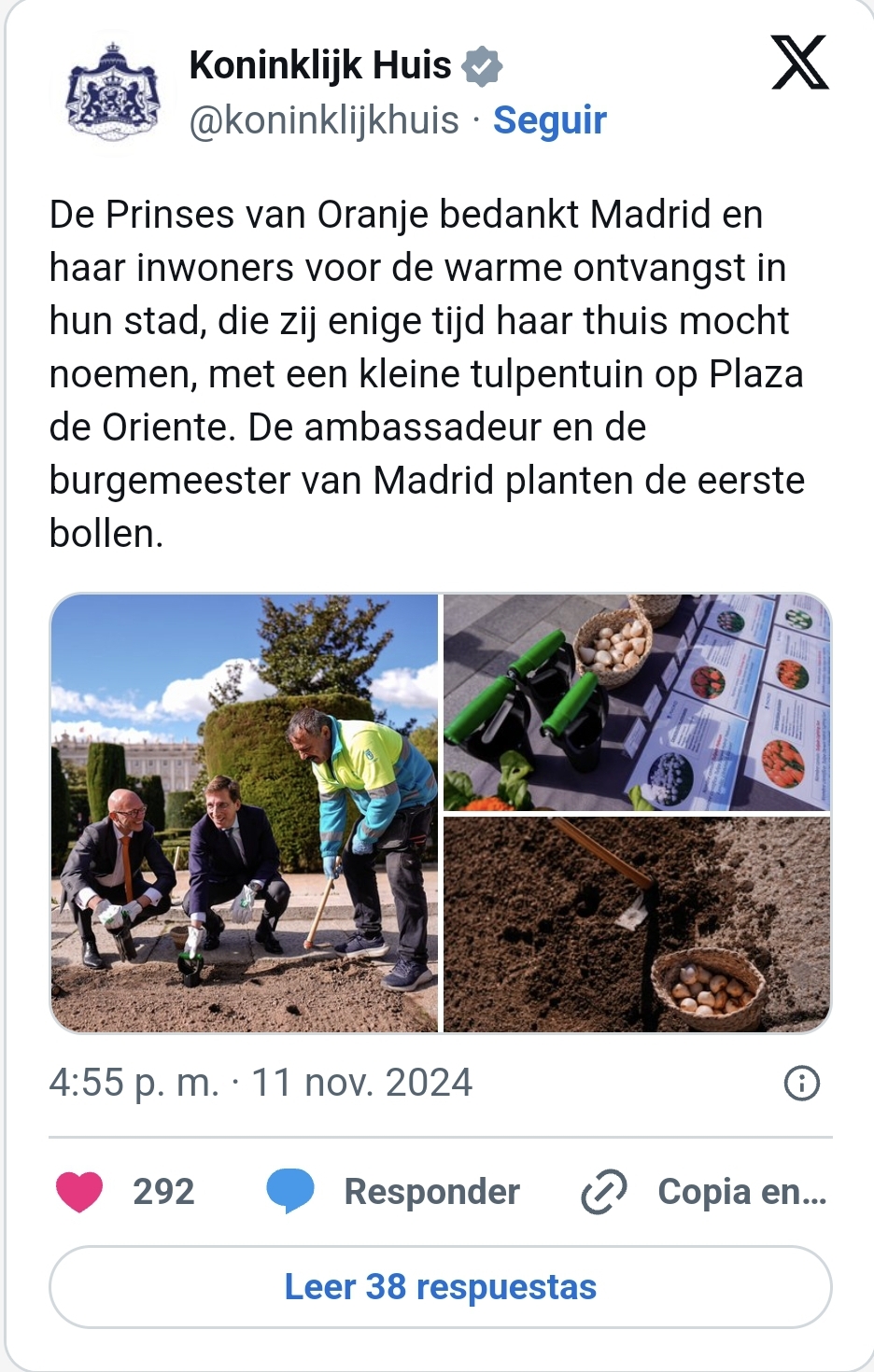Click the Koninklijk Huis coat of arms avatar

112,92
